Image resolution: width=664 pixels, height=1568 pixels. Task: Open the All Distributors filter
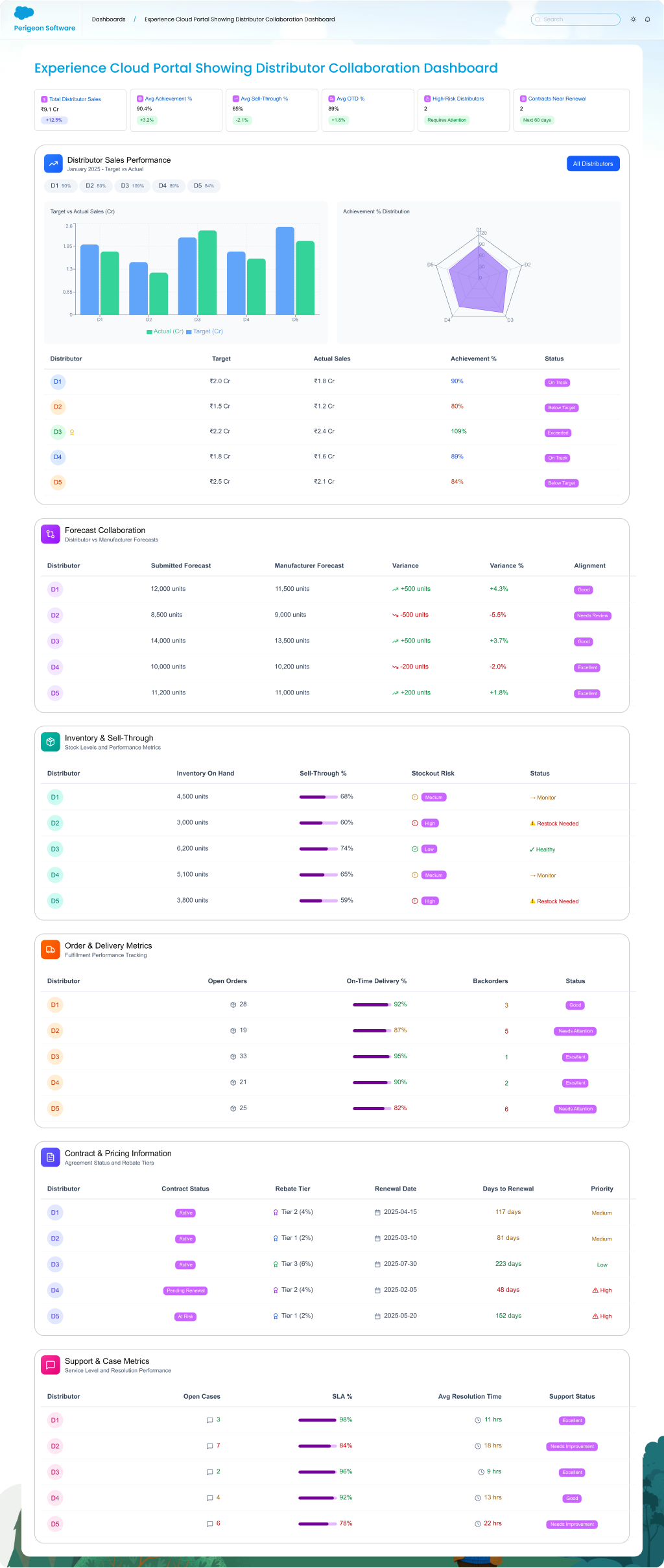point(593,164)
